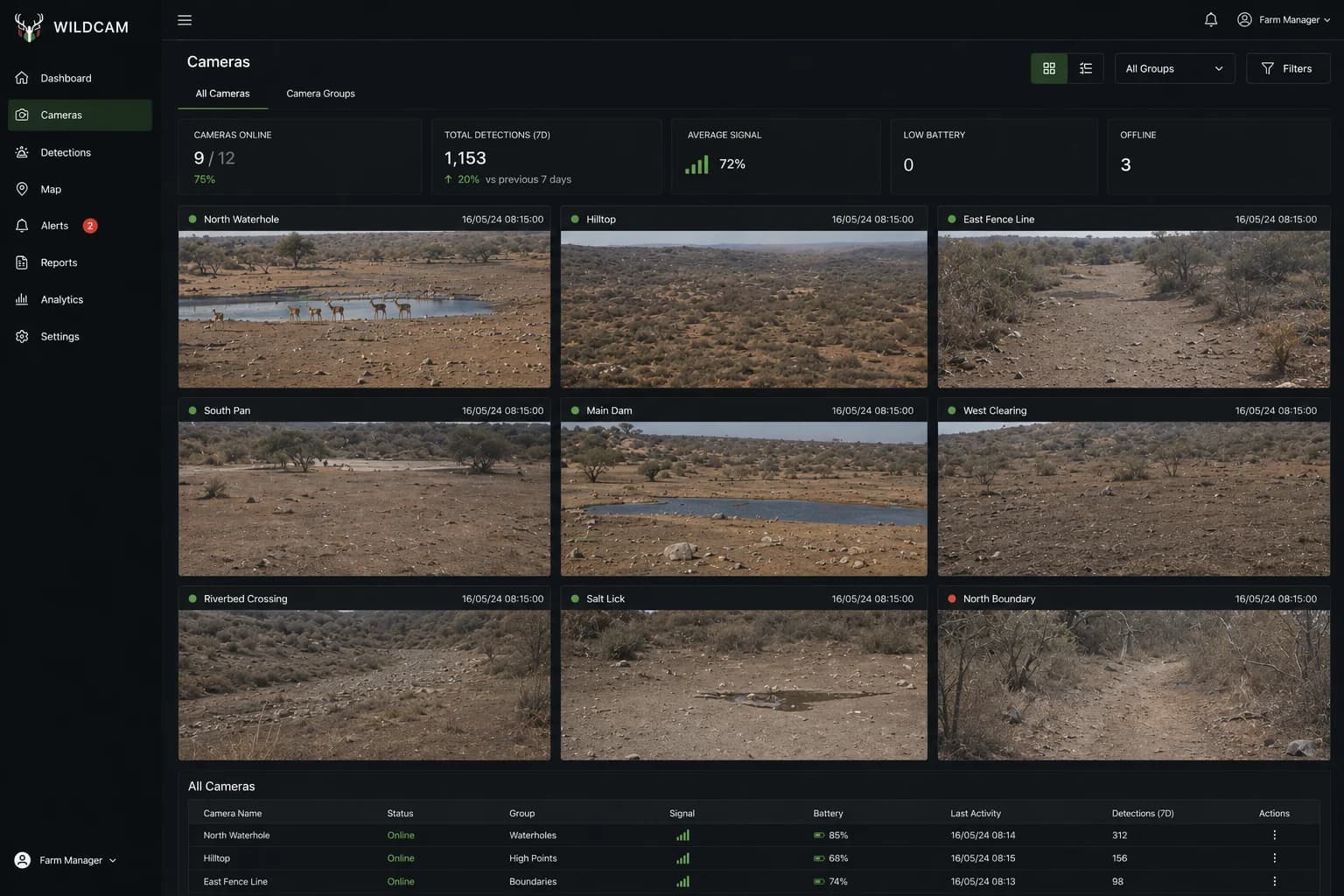Click the bottom-left Farm Manager avatar
The width and height of the screenshot is (1344, 896).
click(23, 860)
